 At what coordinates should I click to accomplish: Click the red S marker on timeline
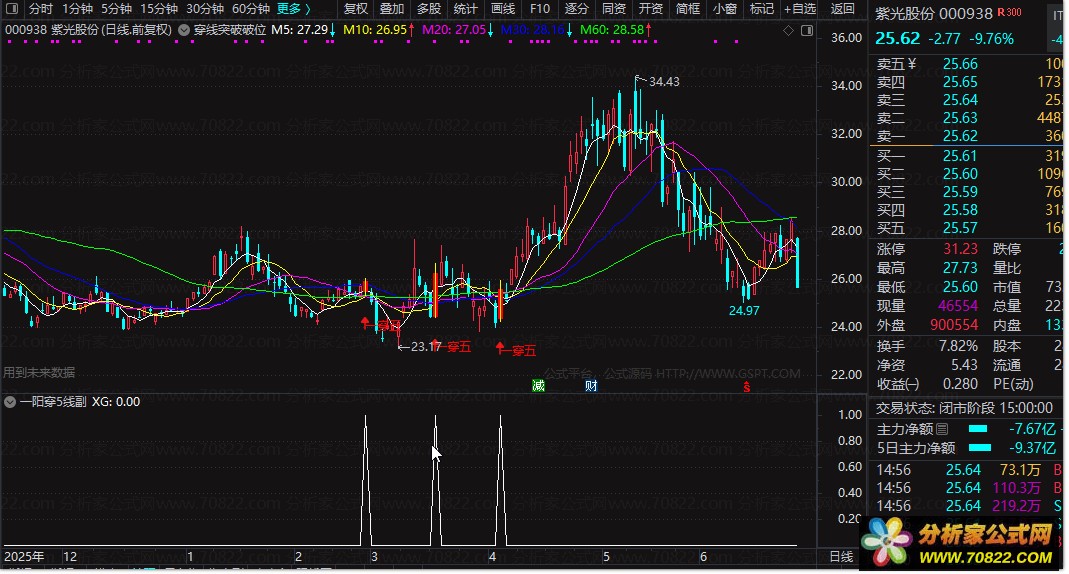747,387
